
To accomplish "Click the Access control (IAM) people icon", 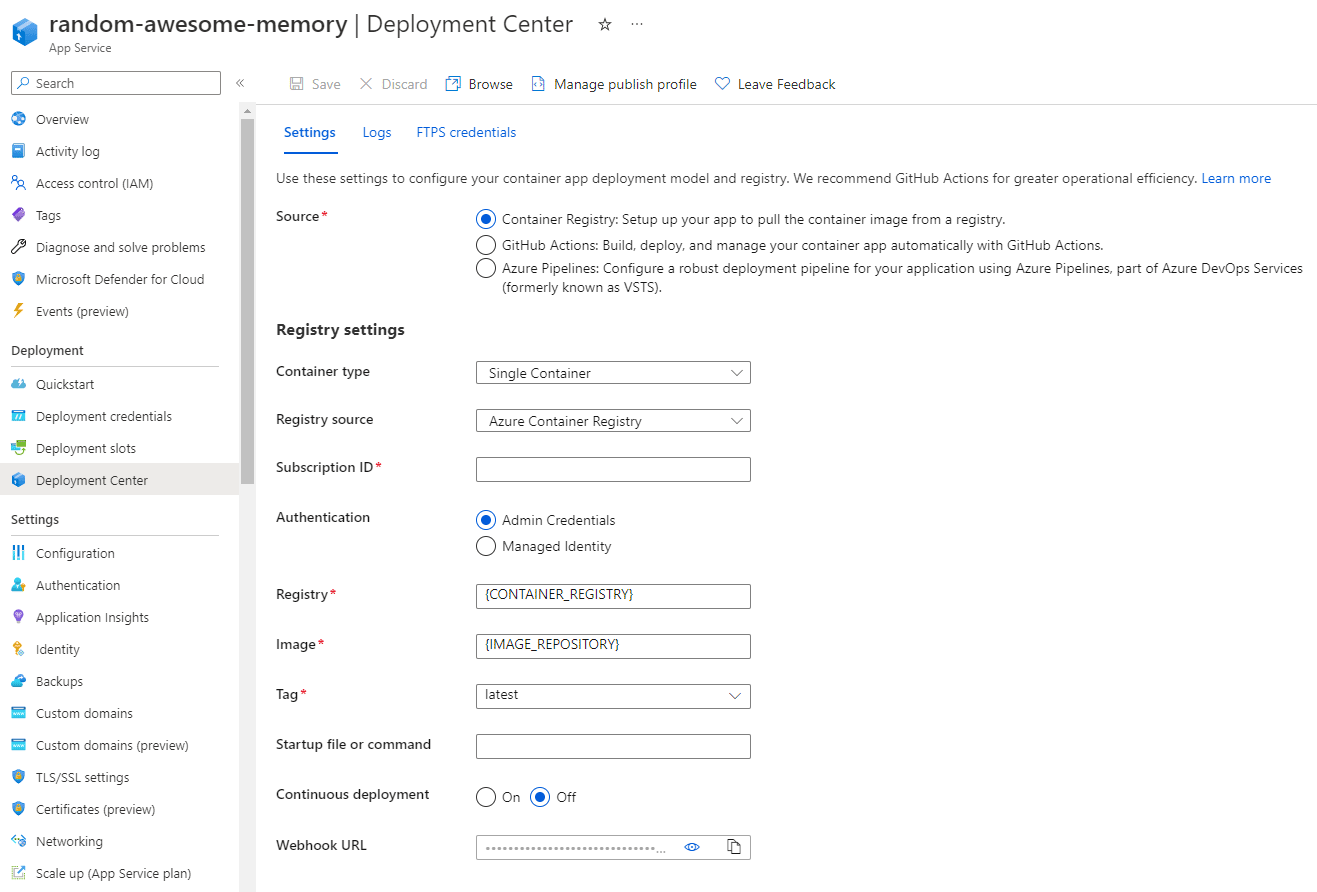I will coord(18,183).
